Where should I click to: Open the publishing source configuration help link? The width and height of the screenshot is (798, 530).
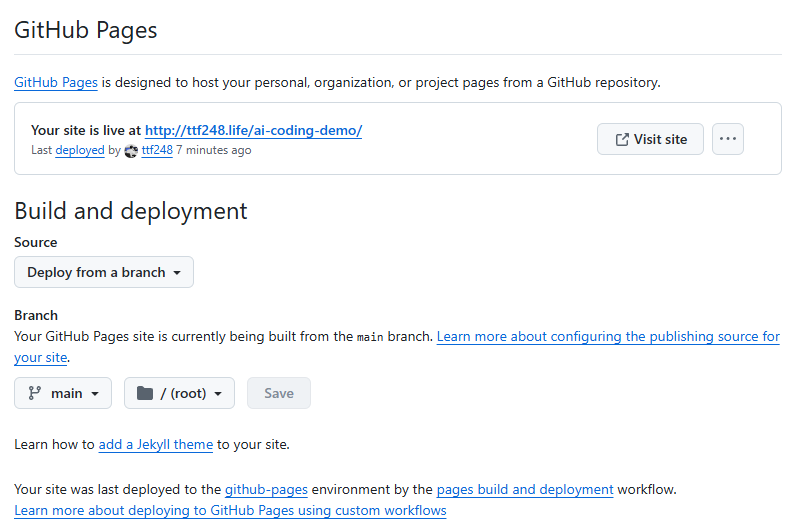point(608,337)
